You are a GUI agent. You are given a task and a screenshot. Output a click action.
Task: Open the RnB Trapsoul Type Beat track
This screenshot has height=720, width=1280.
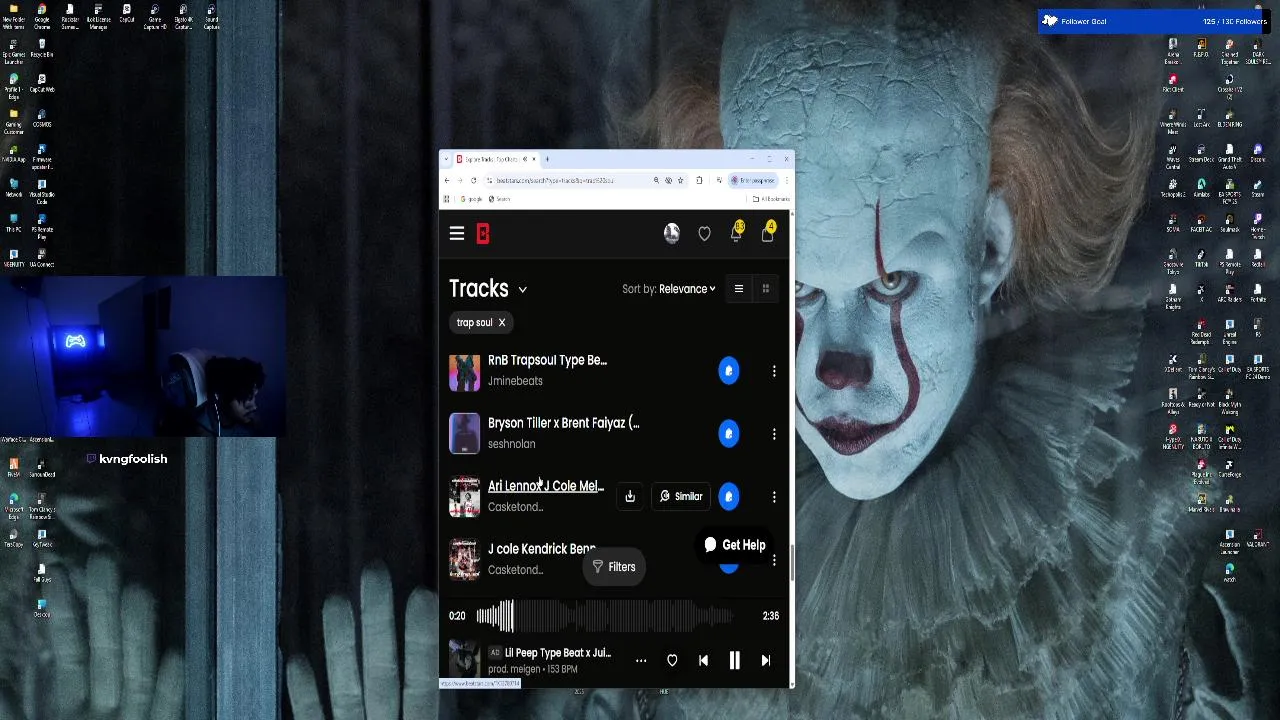pos(547,360)
